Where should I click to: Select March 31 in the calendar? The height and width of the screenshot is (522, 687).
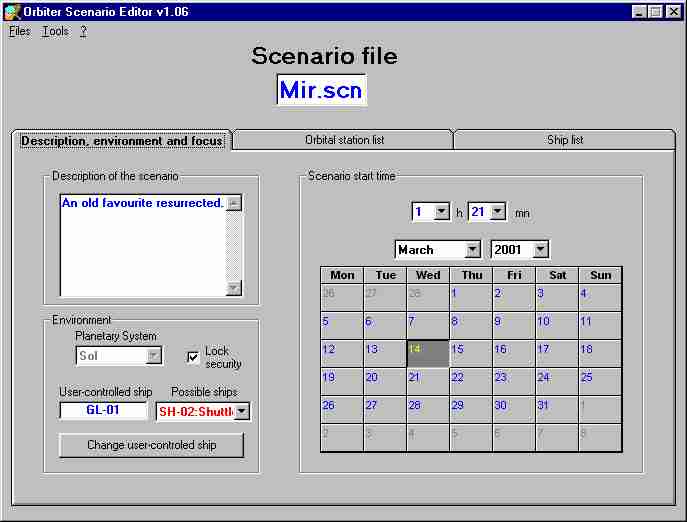(x=557, y=409)
